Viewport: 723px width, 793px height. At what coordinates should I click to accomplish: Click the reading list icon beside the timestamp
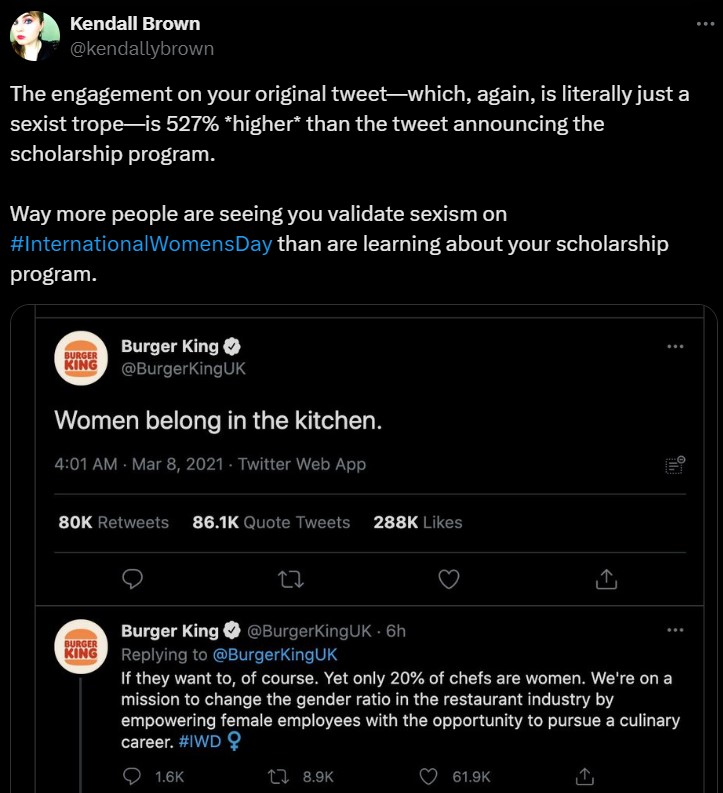click(x=675, y=464)
